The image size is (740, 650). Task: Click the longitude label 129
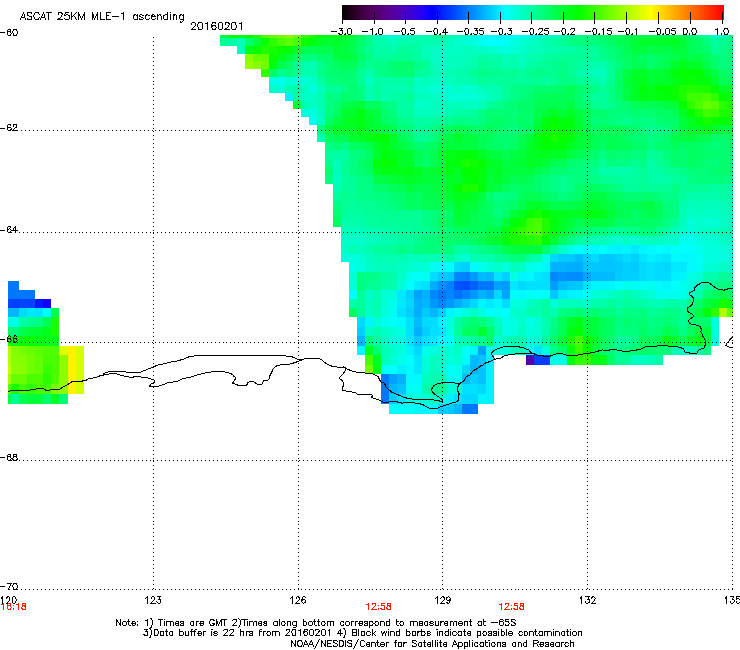[443, 600]
